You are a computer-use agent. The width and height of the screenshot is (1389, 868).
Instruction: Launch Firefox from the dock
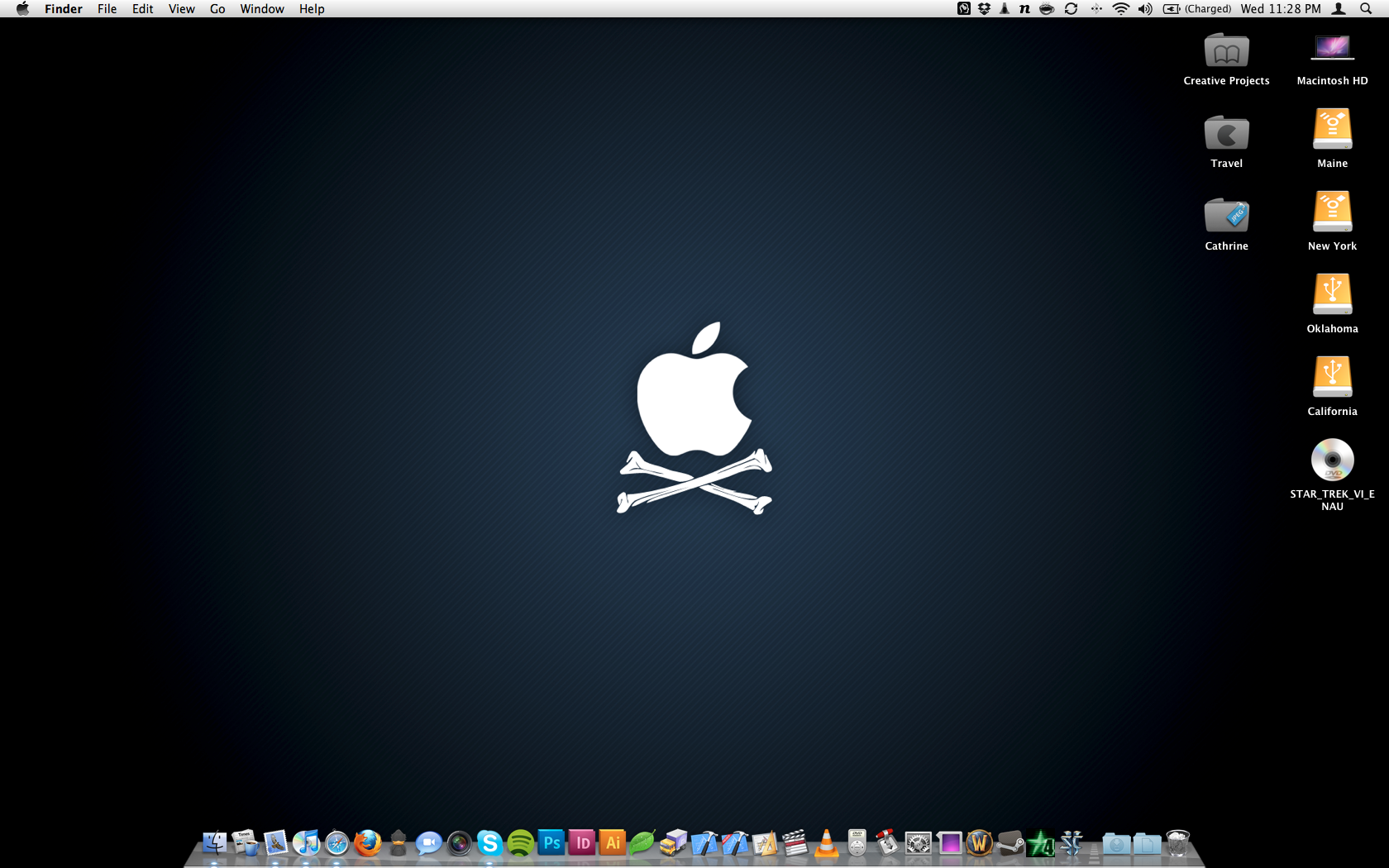367,843
